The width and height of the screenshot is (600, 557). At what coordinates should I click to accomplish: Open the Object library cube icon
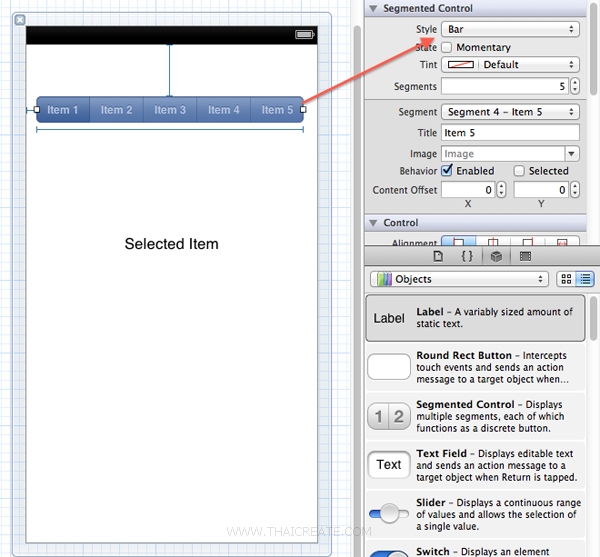coord(496,256)
